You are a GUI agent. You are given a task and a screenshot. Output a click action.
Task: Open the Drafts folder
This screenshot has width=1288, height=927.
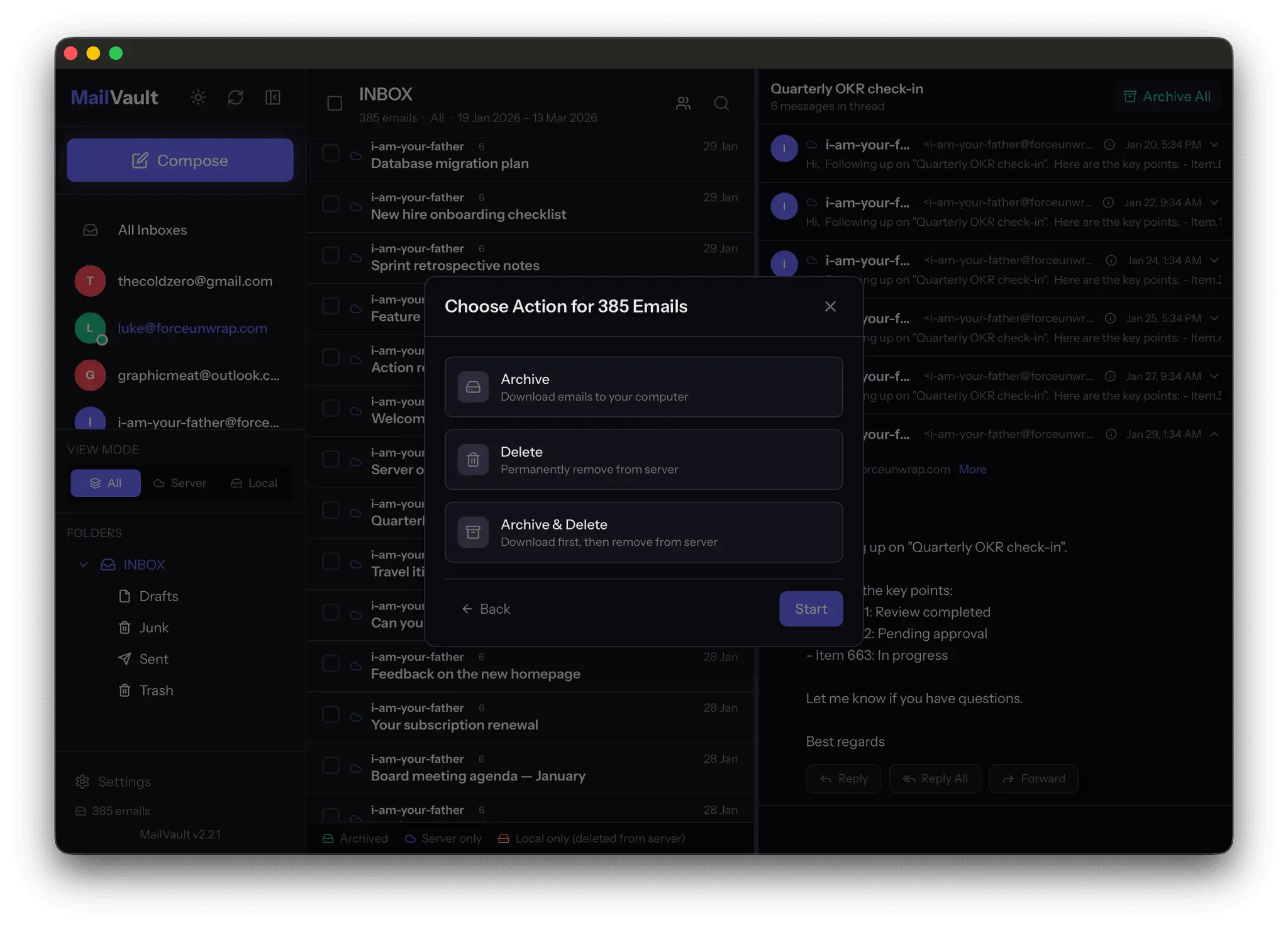click(x=148, y=596)
